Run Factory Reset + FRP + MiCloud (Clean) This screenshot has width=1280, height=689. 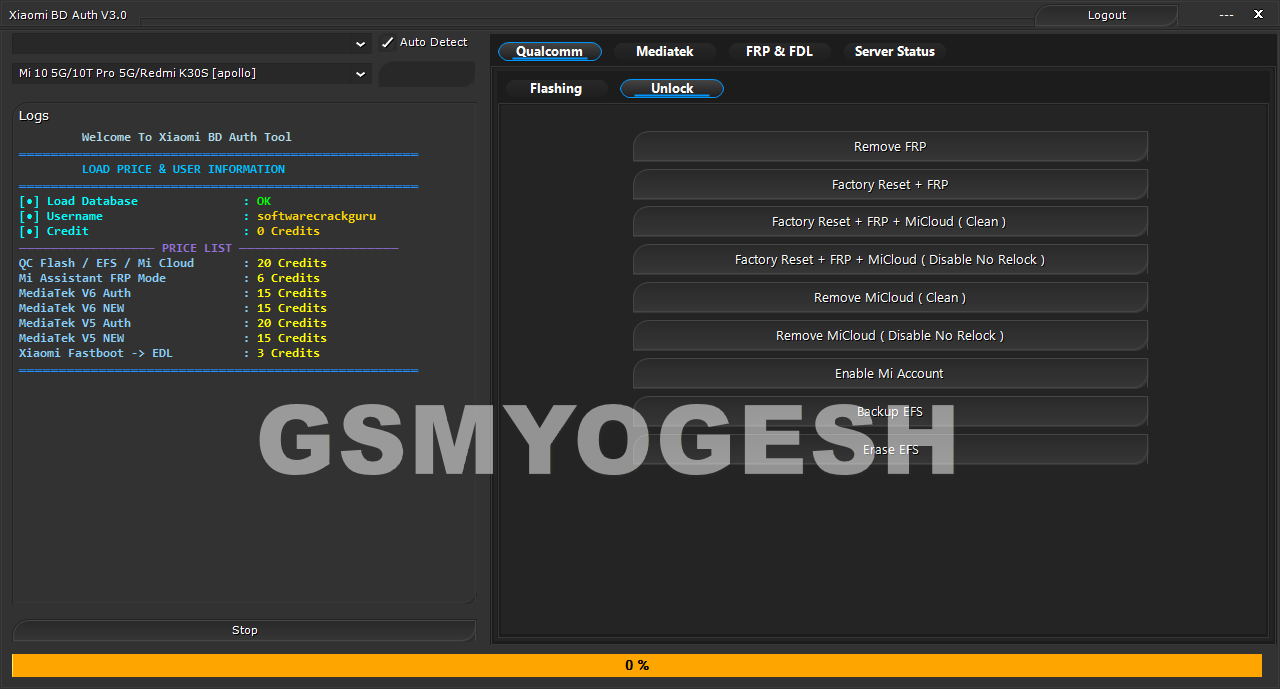[890, 222]
